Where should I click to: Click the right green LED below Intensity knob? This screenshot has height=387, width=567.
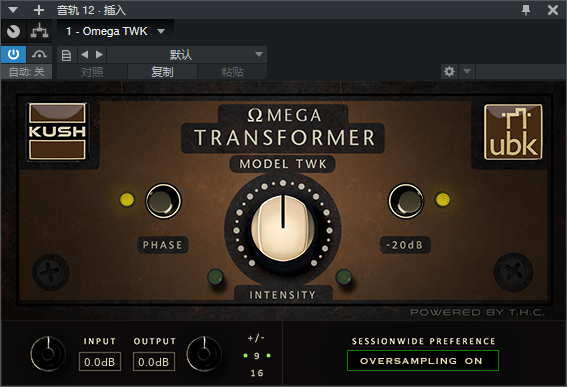[x=344, y=277]
